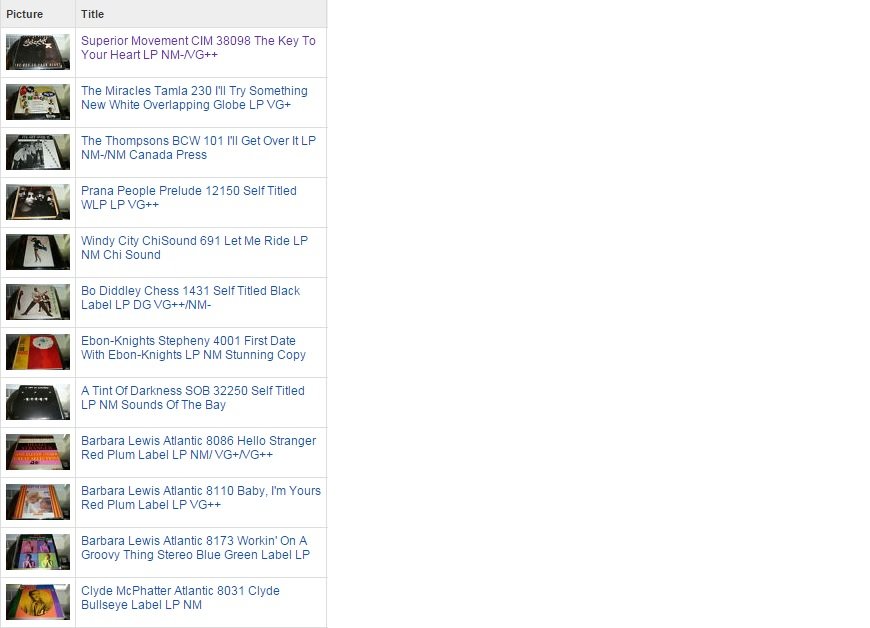Screen dimensions: 870x628
Task: Click the Title column header
Action: click(201, 14)
